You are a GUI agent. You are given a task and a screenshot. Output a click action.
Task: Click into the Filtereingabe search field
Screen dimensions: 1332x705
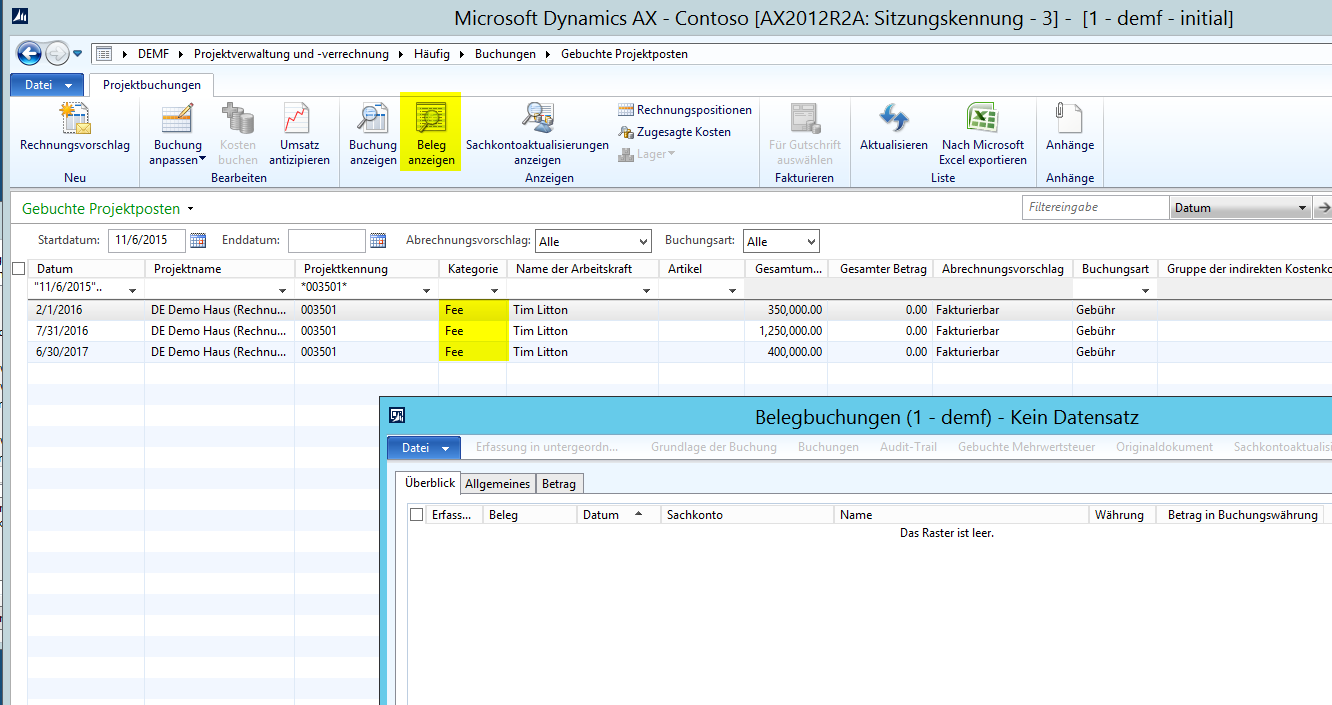(1094, 208)
